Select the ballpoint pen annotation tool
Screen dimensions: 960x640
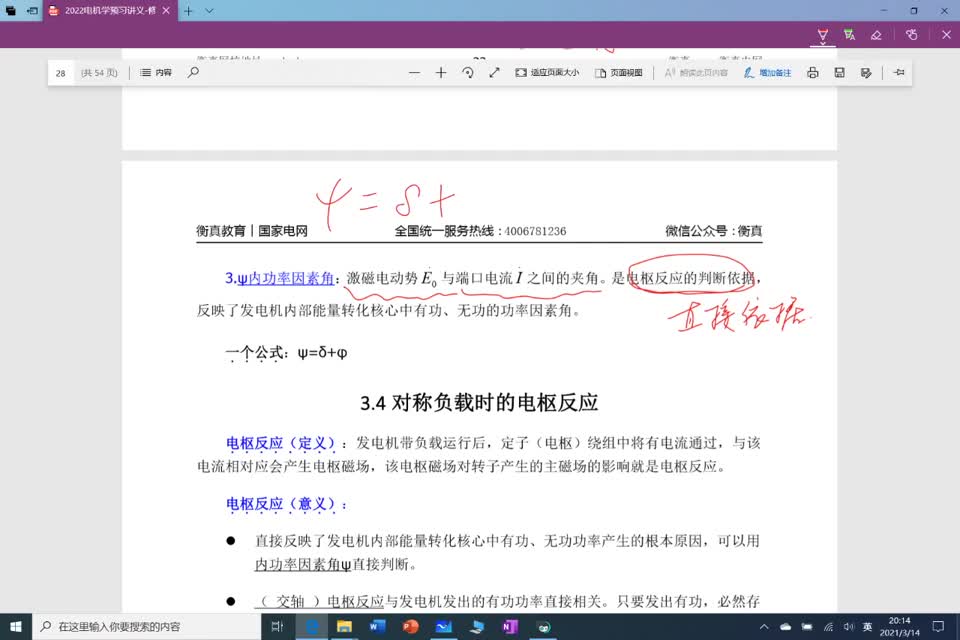point(822,34)
